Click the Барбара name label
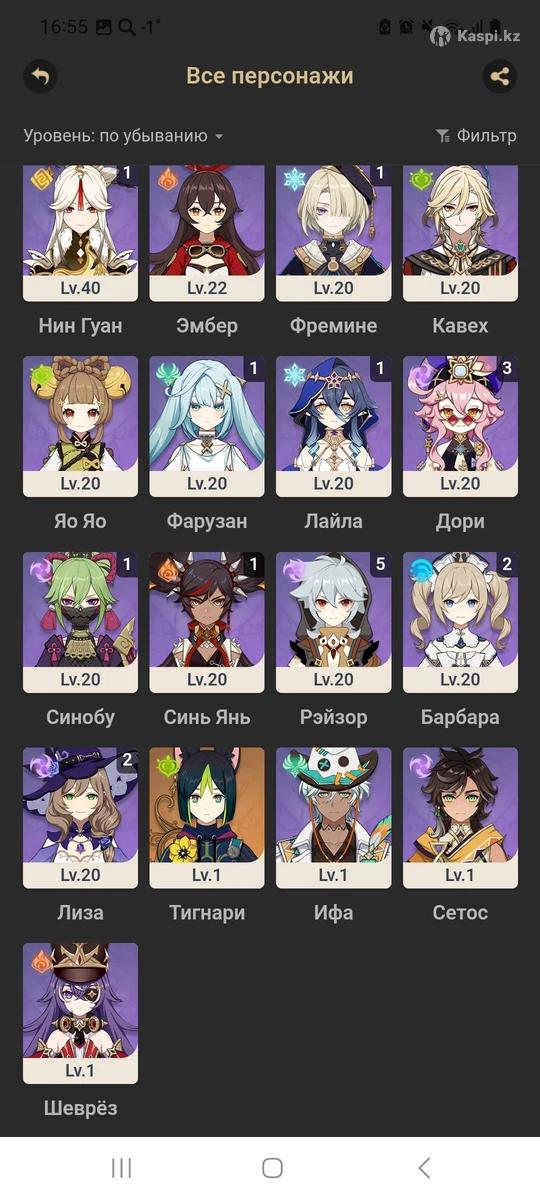540x1200 pixels. point(461,717)
